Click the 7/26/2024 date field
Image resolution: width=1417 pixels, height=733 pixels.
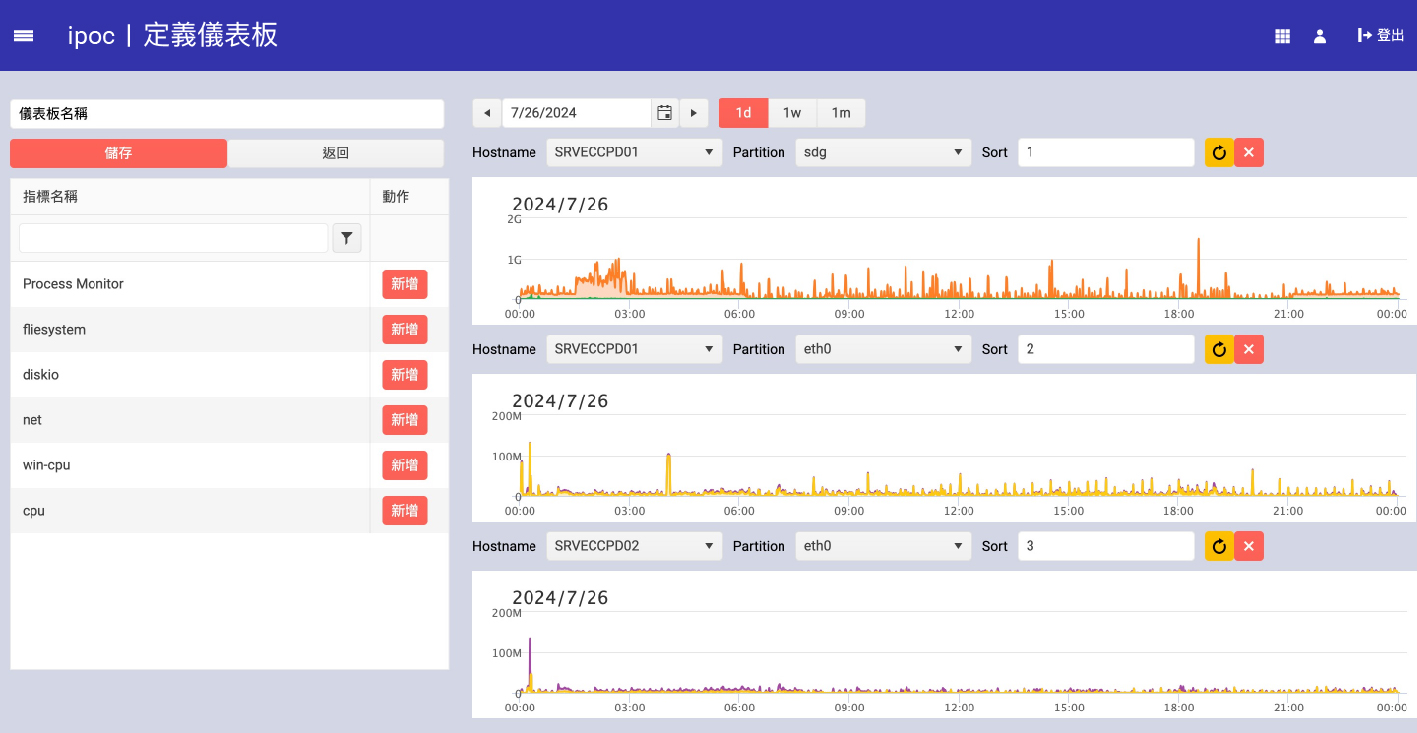577,113
